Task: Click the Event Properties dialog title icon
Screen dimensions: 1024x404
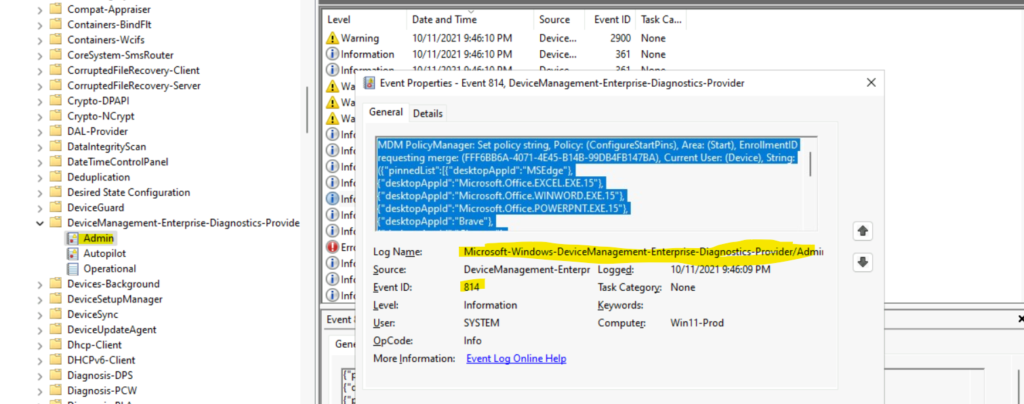Action: pos(370,83)
